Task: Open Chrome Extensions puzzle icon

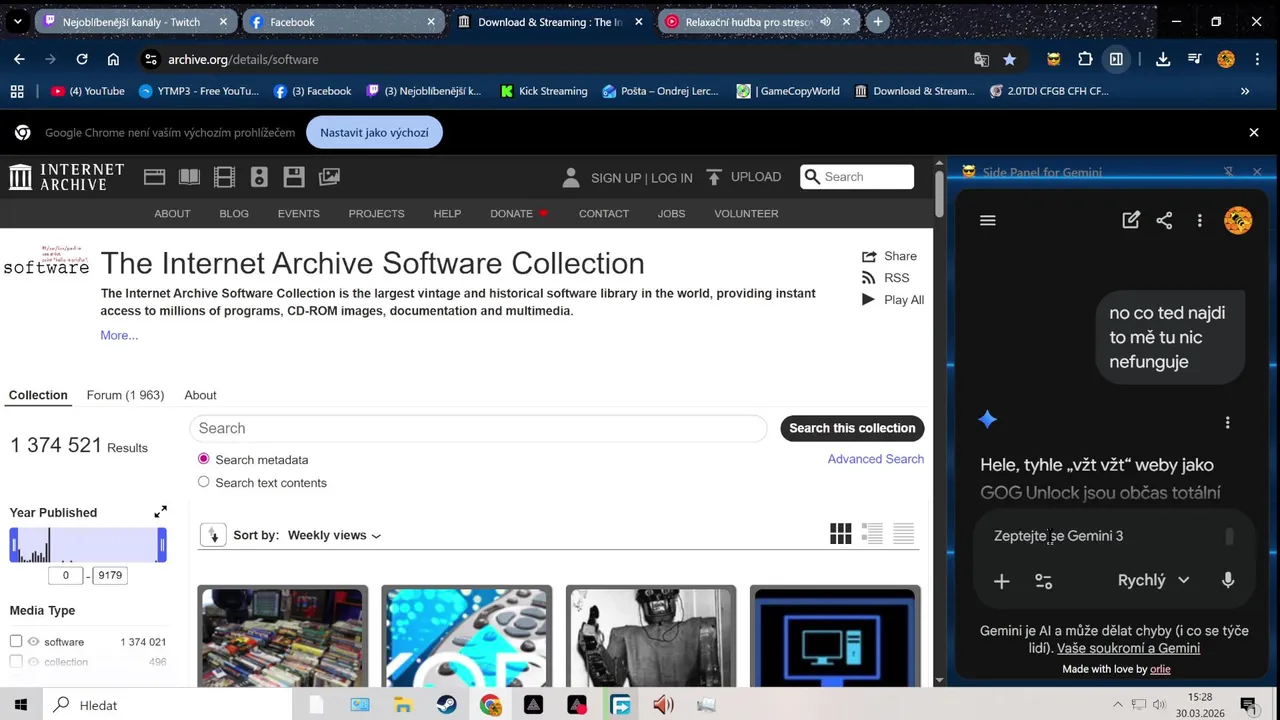Action: coord(1085,59)
